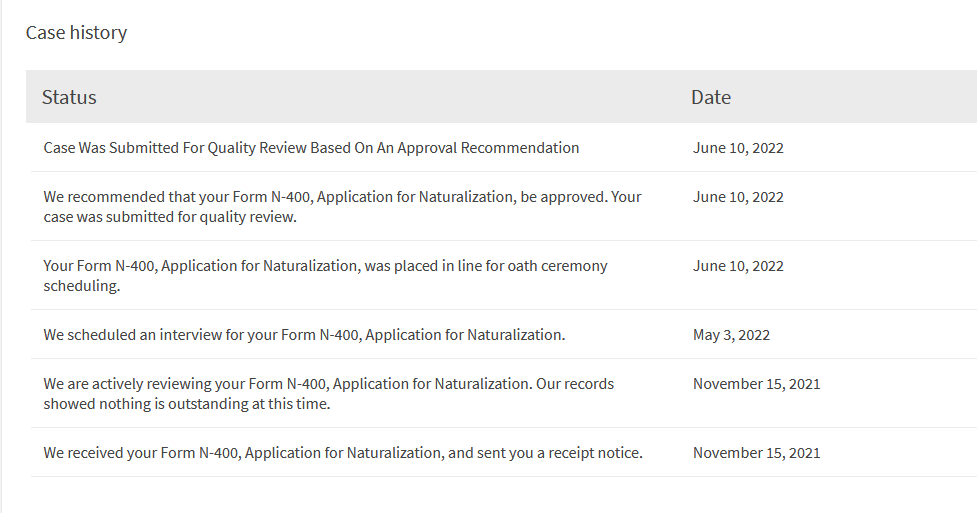The image size is (977, 513).
Task: Click the text 'case was submitted for quality review.'
Action: click(170, 216)
